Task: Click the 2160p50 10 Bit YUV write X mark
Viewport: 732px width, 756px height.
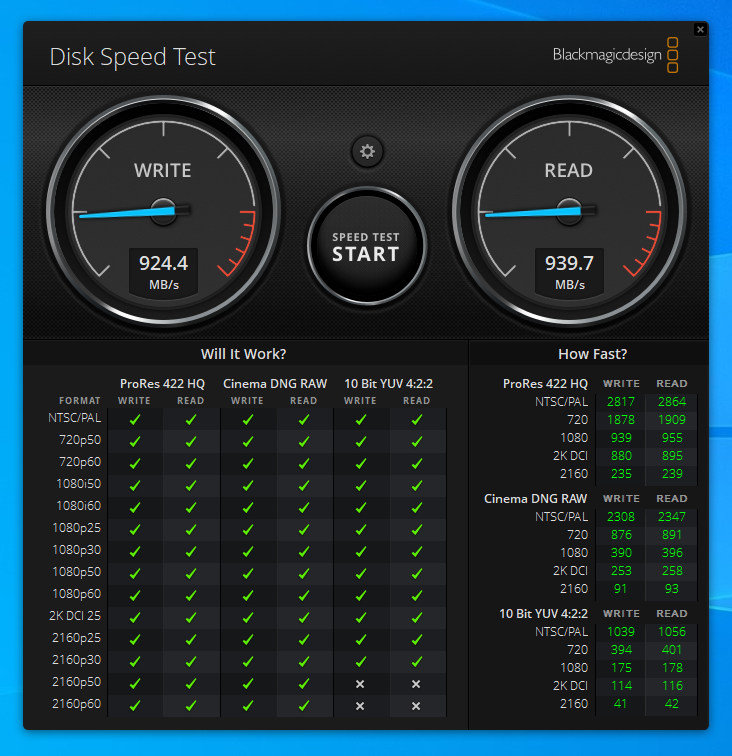Action: [x=360, y=684]
